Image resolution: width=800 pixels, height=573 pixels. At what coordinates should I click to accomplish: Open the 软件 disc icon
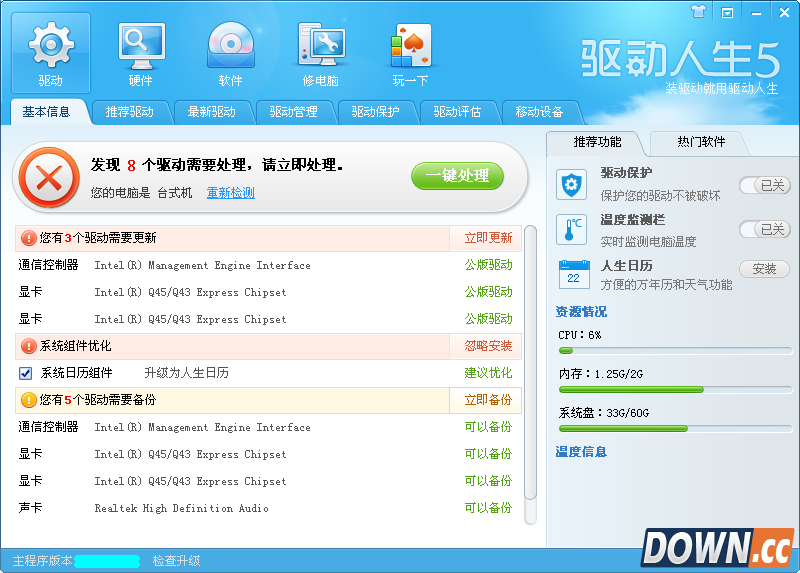click(230, 44)
